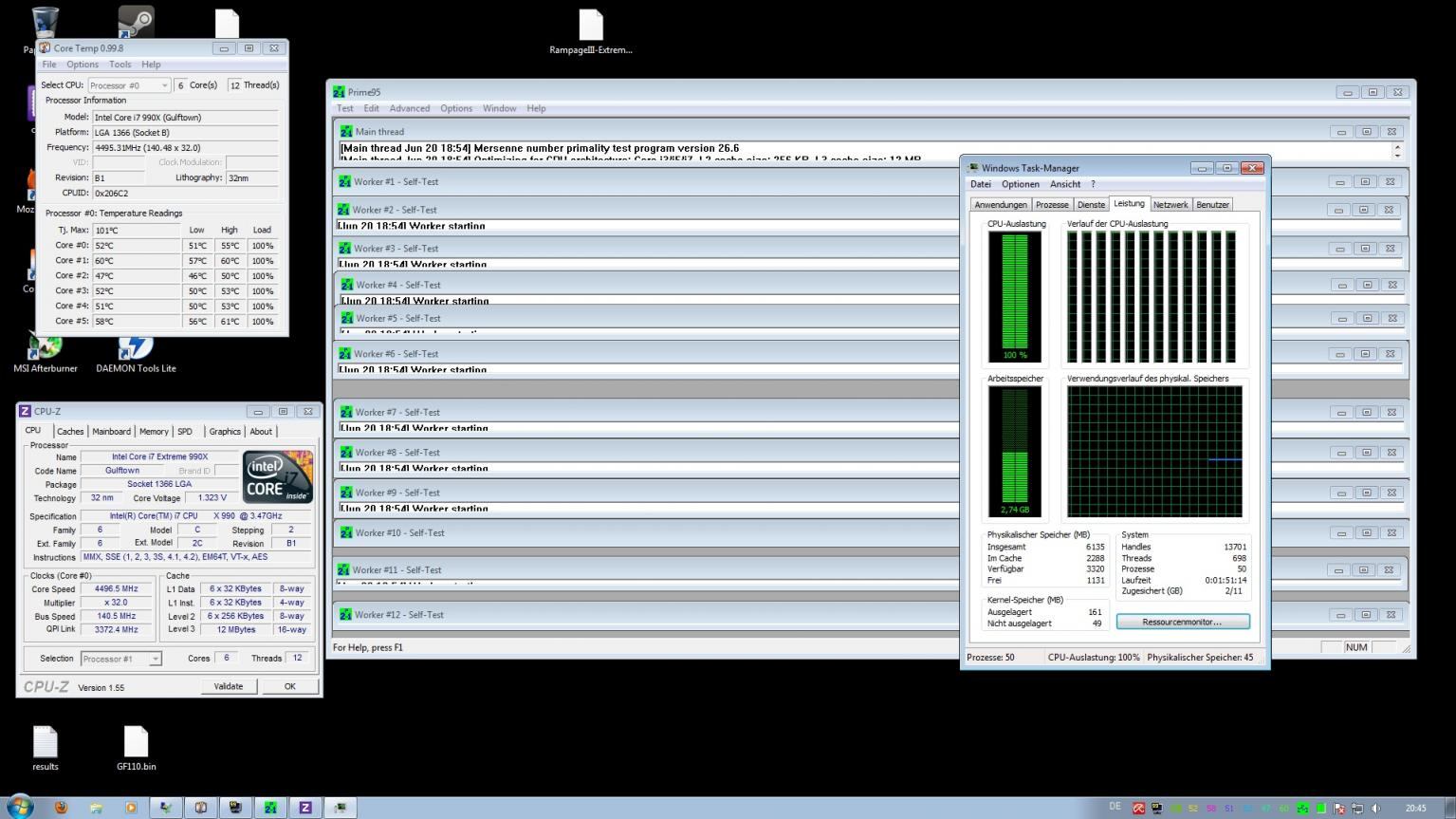This screenshot has height=819, width=1456.
Task: Switch to Prime95 via its taskbar icon
Action: pos(270,808)
